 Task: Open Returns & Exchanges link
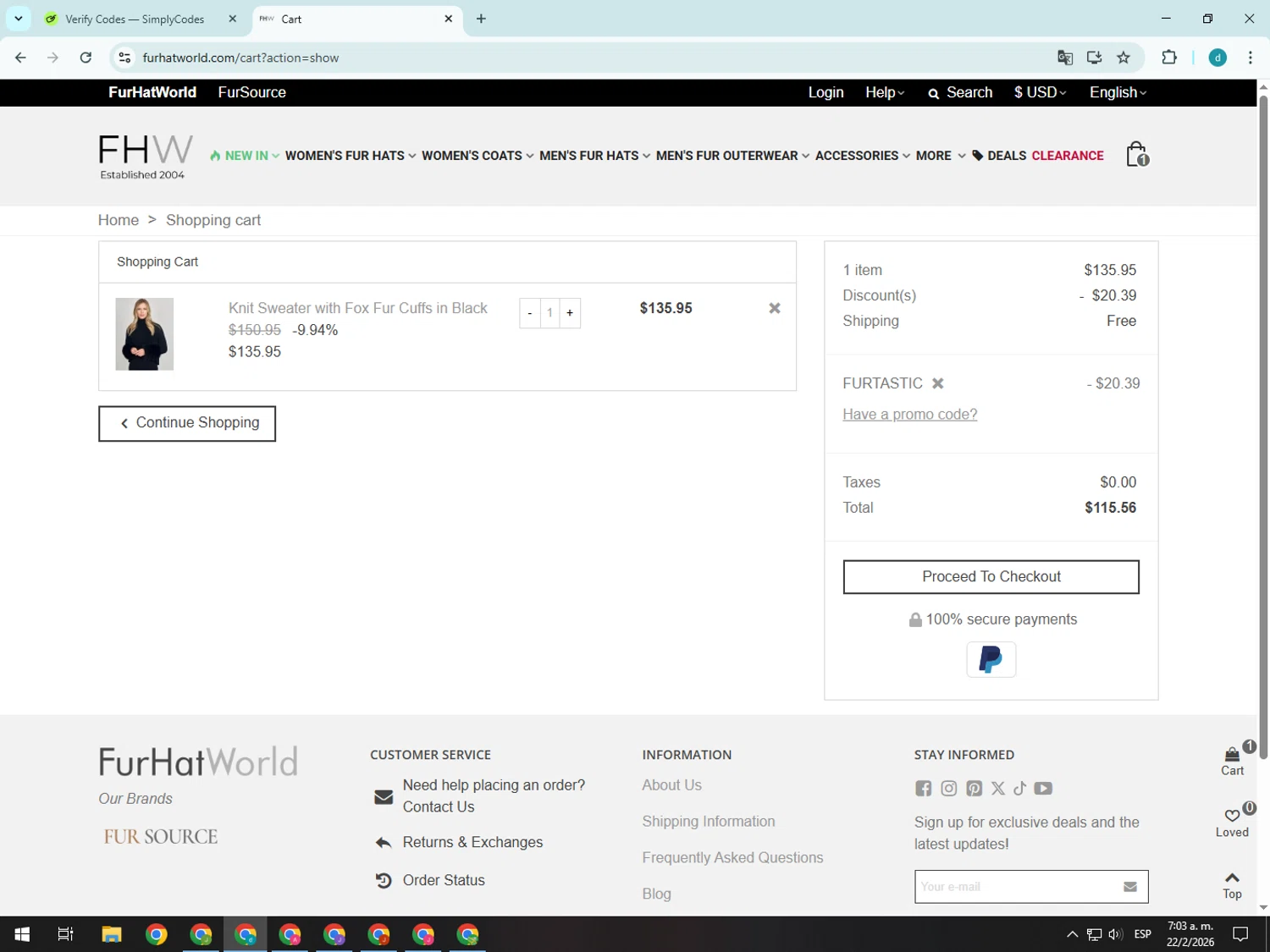point(472,843)
